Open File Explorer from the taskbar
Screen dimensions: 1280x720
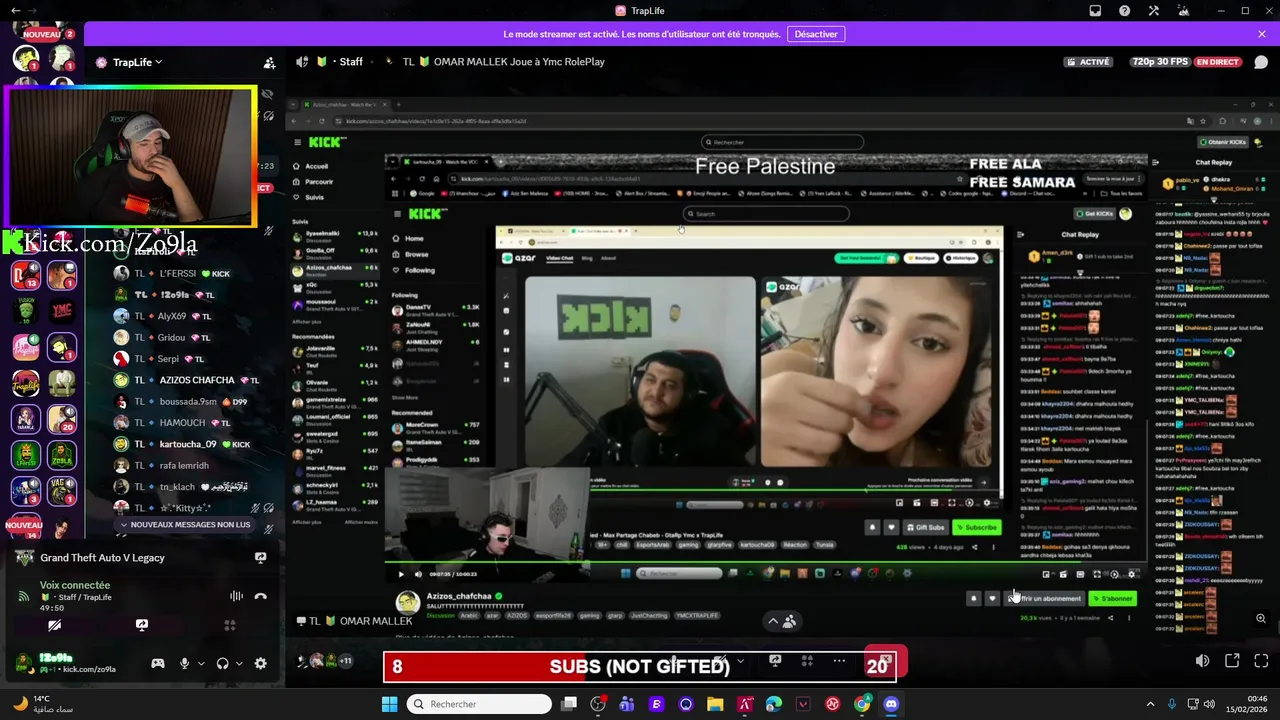(x=715, y=704)
